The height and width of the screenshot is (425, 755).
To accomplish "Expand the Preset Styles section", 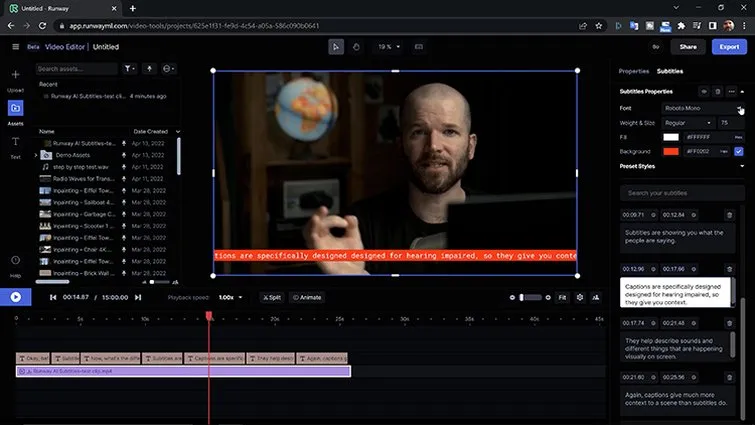I will (741, 166).
